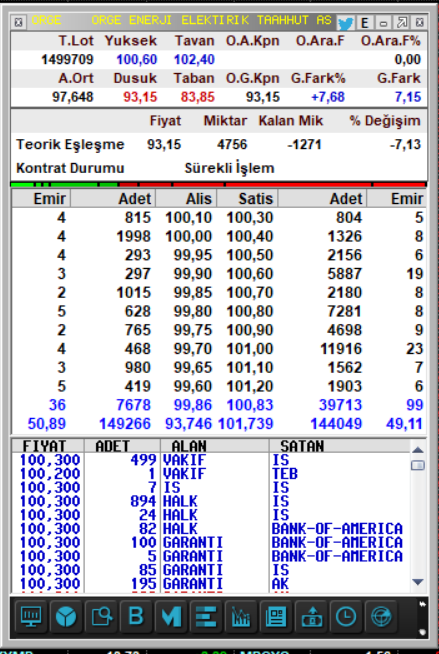The height and width of the screenshot is (654, 439).
Task: Click the document search magnifier icon
Action: click(x=101, y=616)
